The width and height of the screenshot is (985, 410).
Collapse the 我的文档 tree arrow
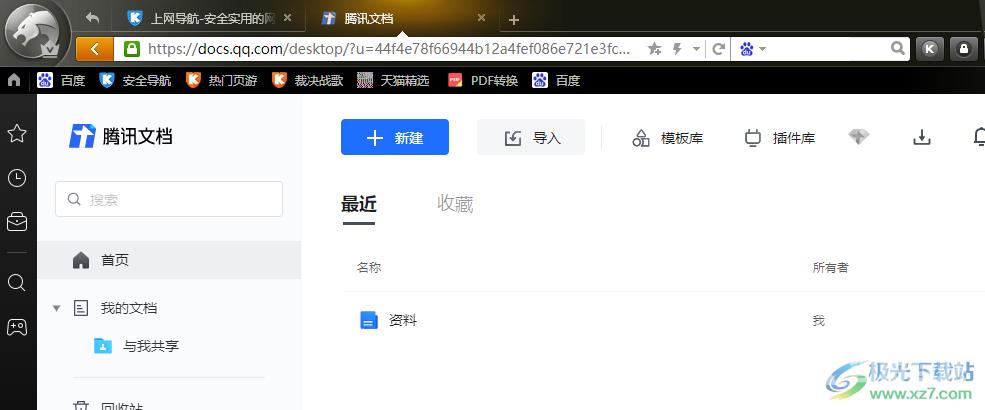click(57, 308)
